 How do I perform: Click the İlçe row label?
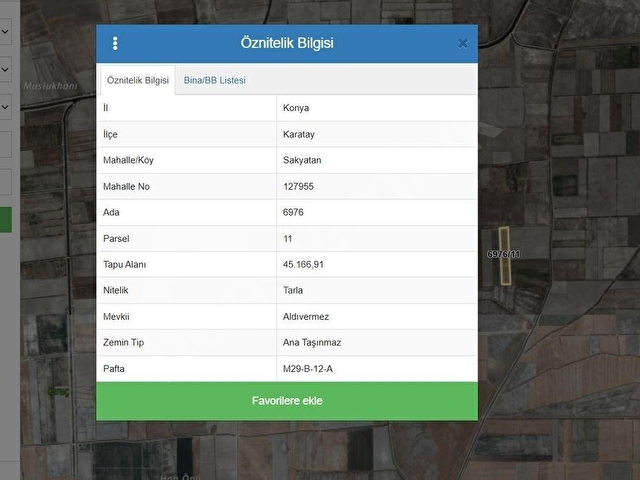[110, 134]
